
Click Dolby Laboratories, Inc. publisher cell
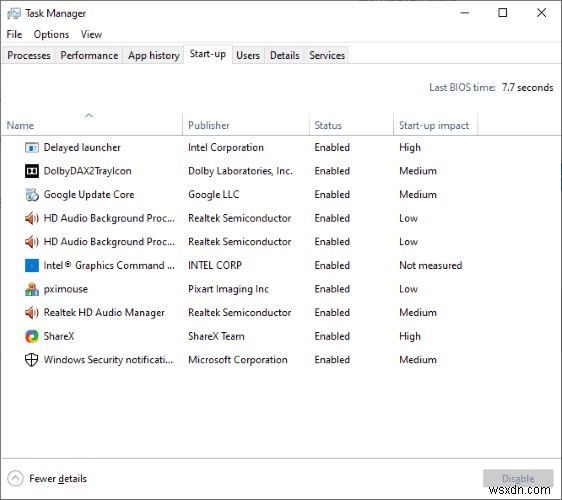tap(240, 171)
